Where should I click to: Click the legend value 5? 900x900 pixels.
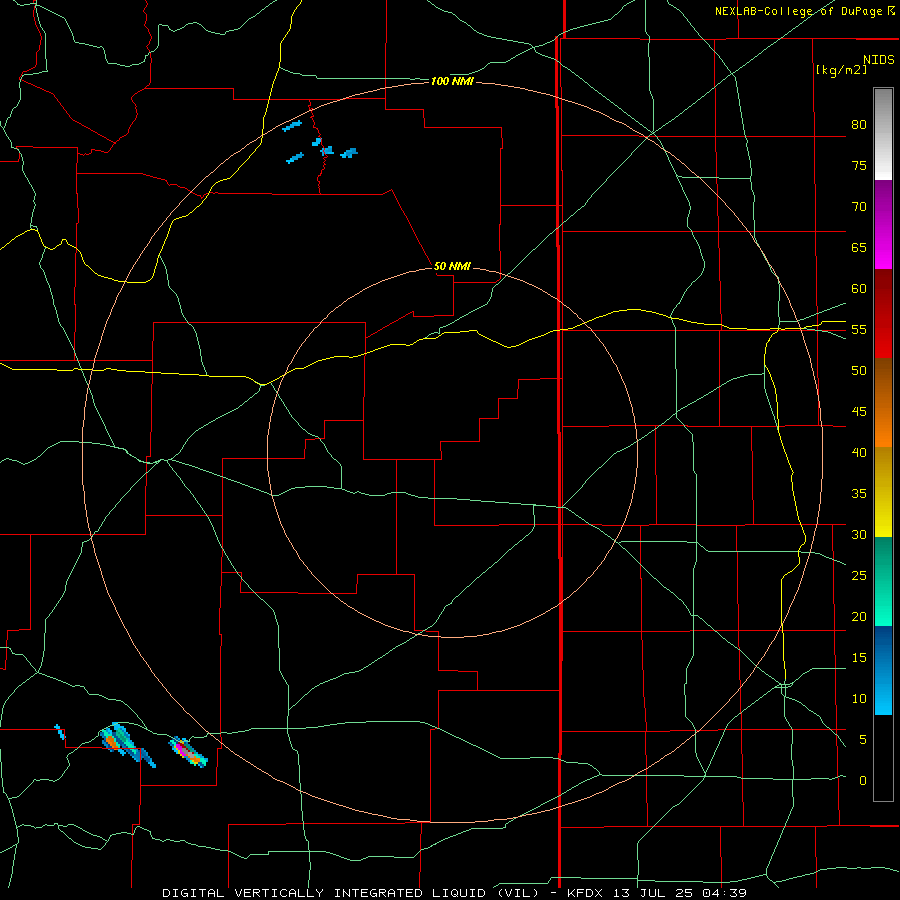pyautogui.click(x=863, y=740)
